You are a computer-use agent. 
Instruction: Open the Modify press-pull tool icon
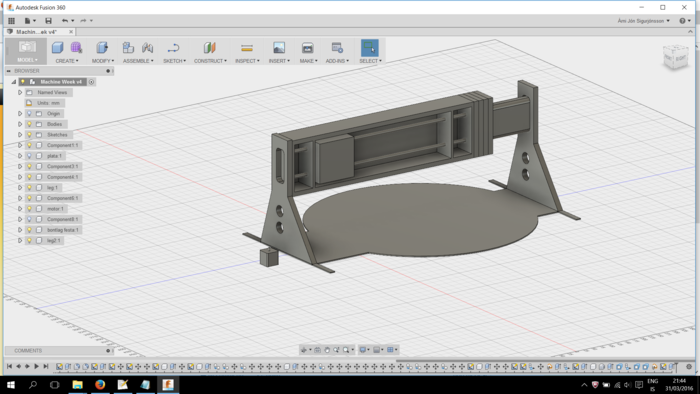point(102,47)
